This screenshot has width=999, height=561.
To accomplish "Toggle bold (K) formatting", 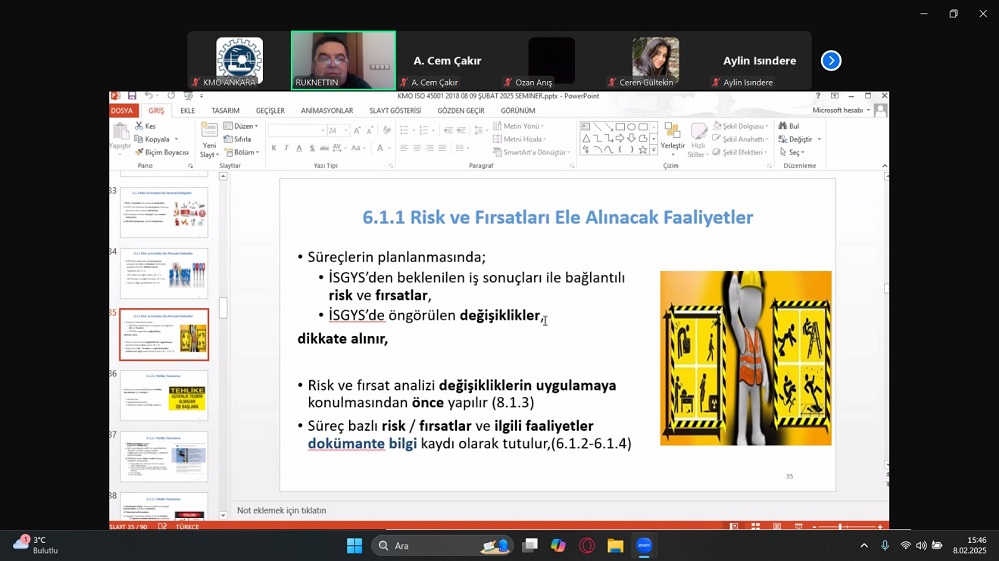I will [274, 148].
